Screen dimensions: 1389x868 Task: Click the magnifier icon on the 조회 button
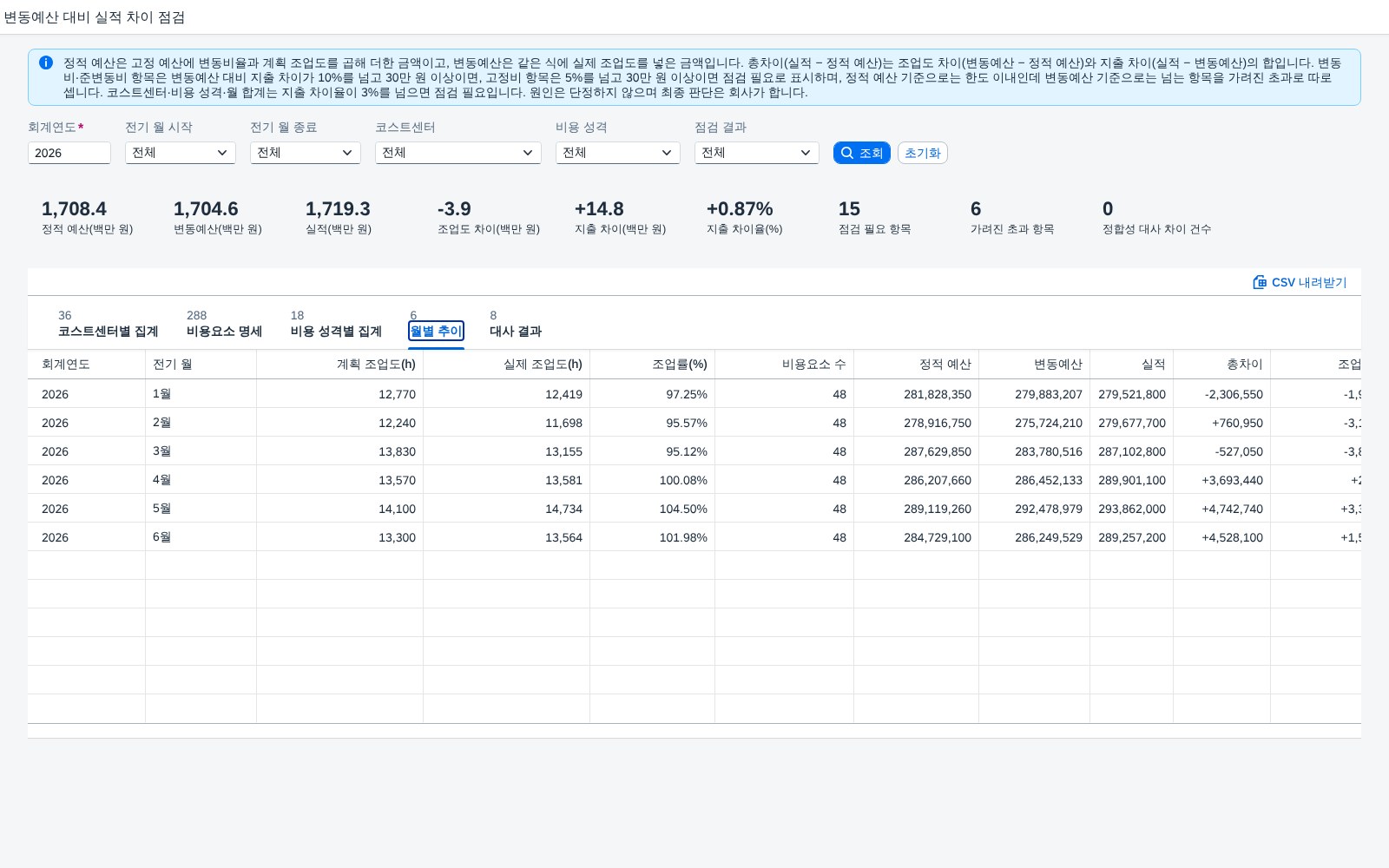coord(846,153)
